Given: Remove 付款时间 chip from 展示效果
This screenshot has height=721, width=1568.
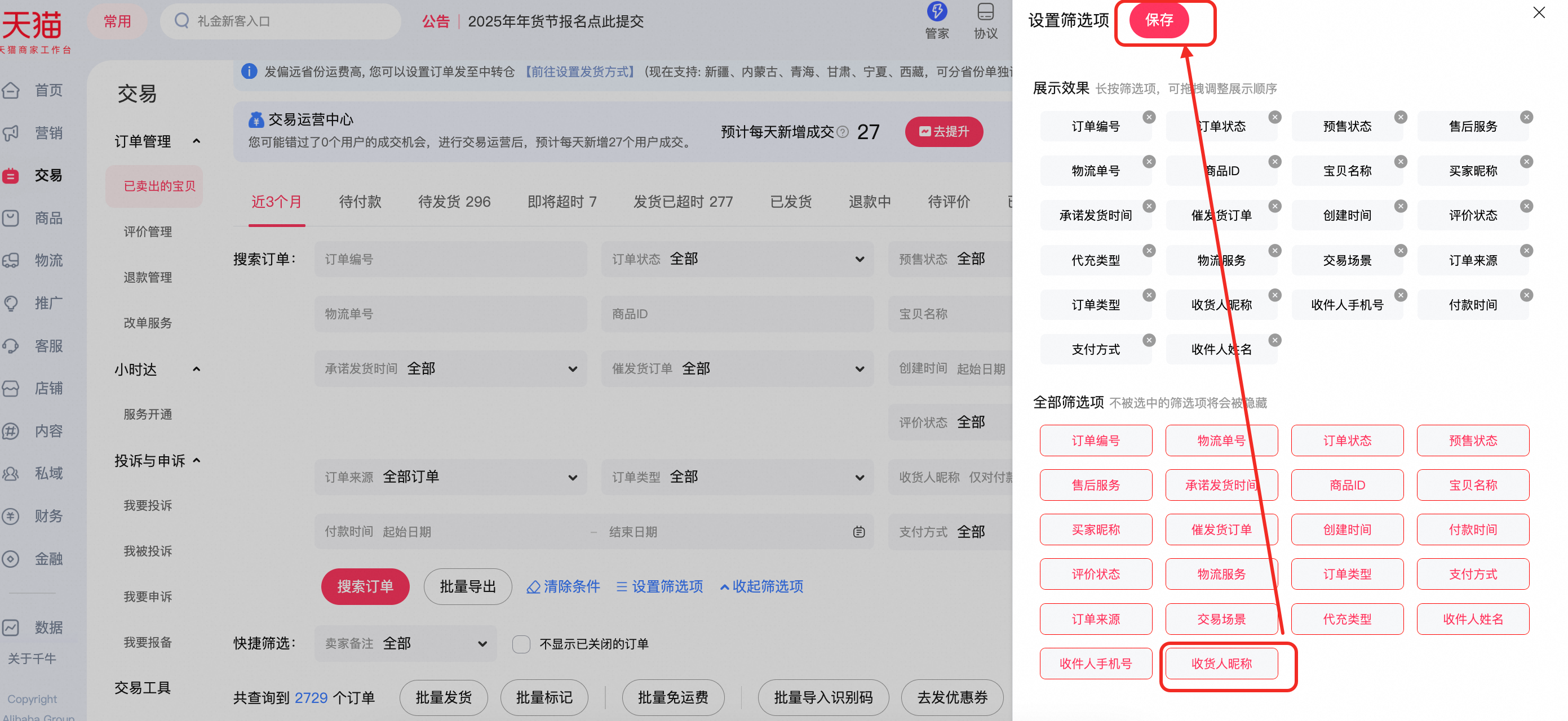Looking at the screenshot, I should pos(1526,295).
